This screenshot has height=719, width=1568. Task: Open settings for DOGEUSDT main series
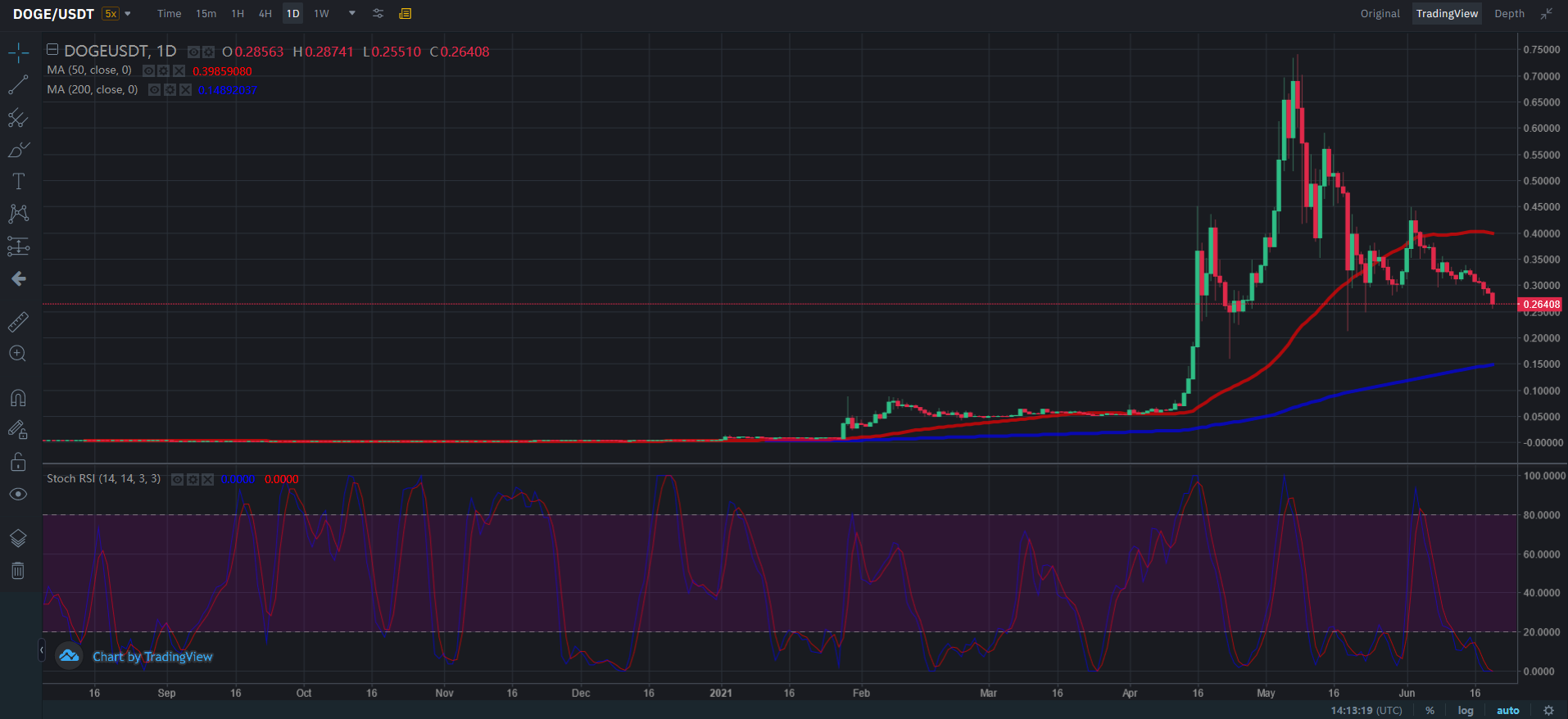[208, 52]
